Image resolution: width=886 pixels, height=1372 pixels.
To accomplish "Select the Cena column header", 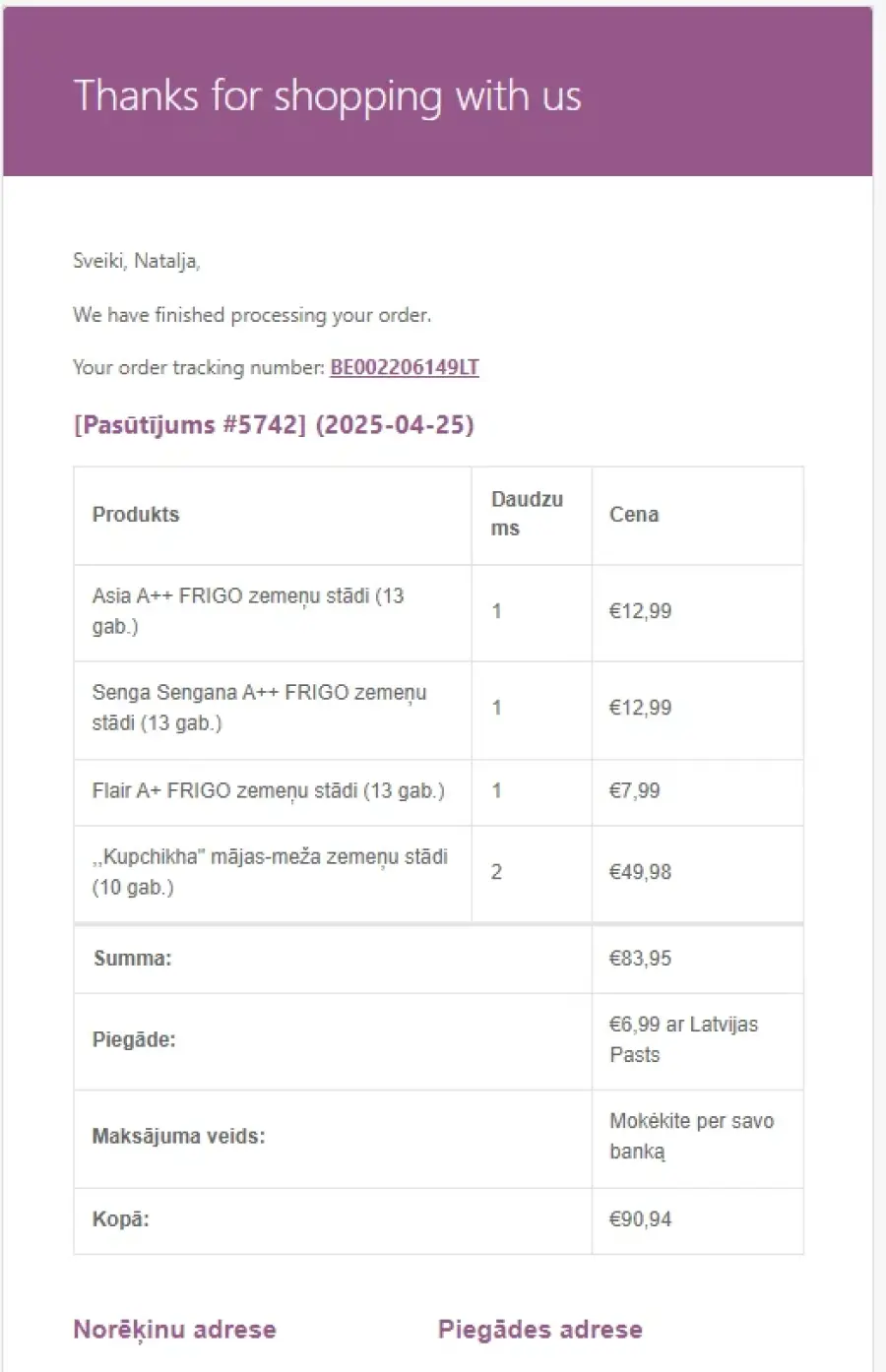I will (x=634, y=514).
